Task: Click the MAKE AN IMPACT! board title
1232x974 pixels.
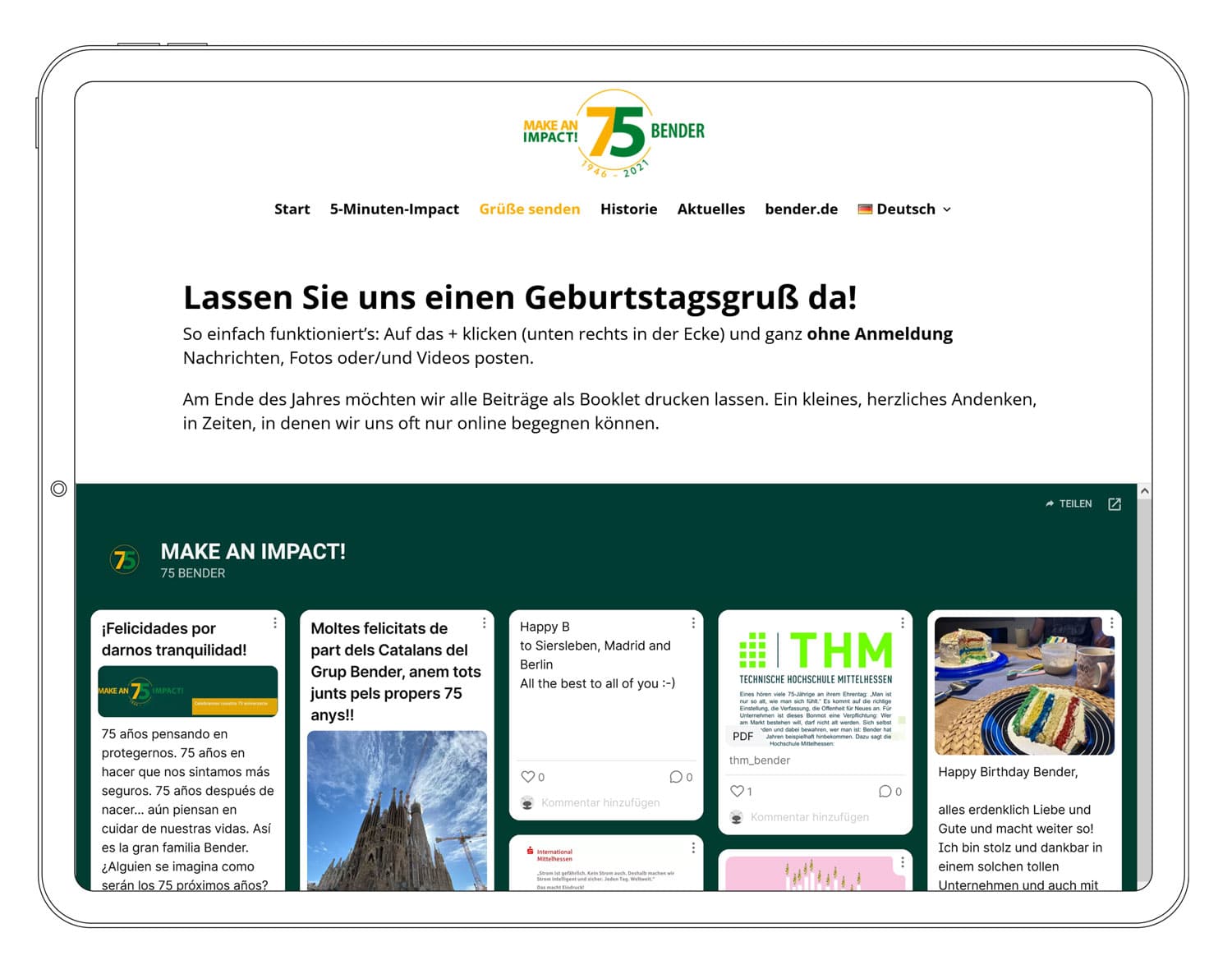Action: click(253, 551)
